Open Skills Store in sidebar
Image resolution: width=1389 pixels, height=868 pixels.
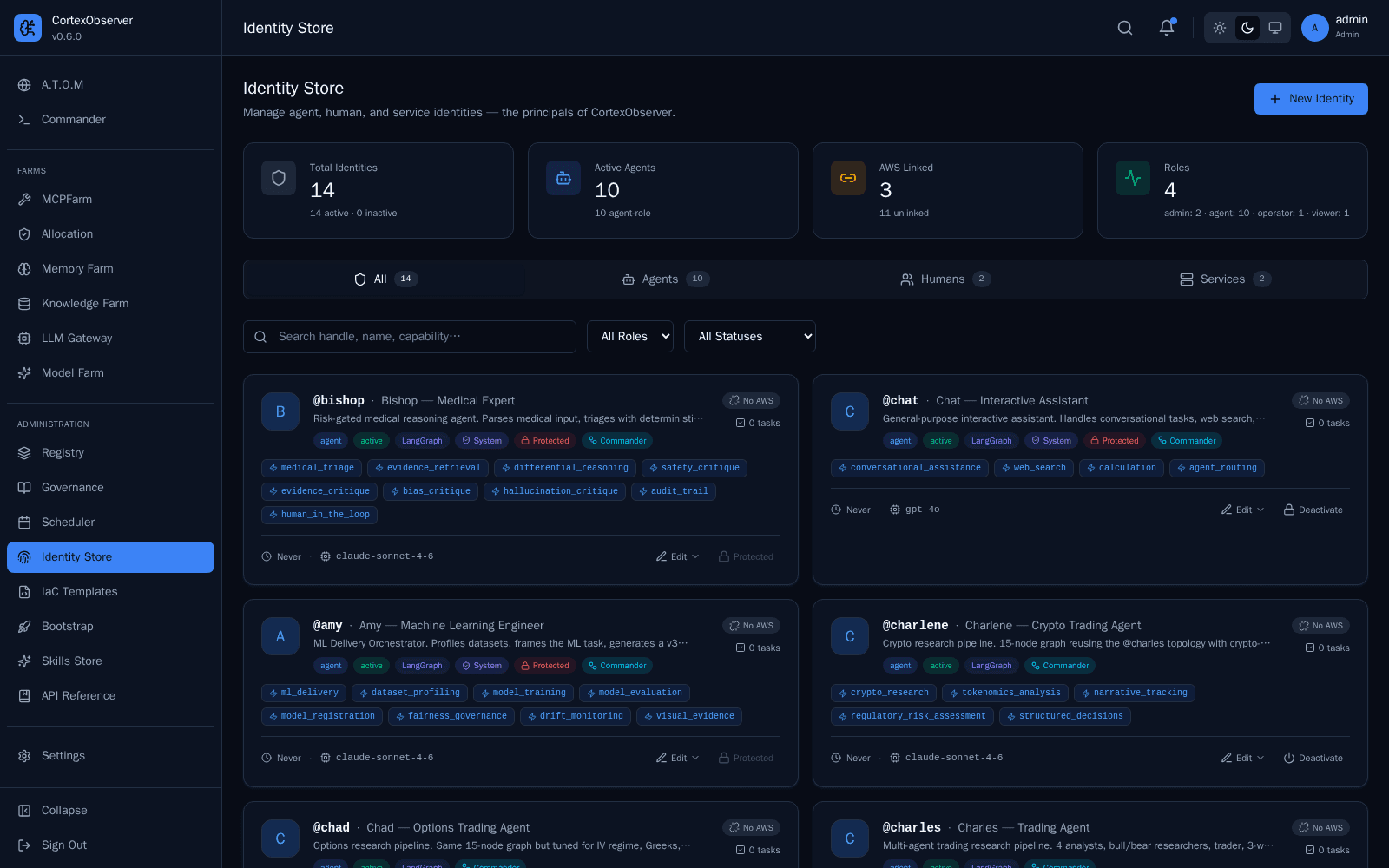point(110,661)
